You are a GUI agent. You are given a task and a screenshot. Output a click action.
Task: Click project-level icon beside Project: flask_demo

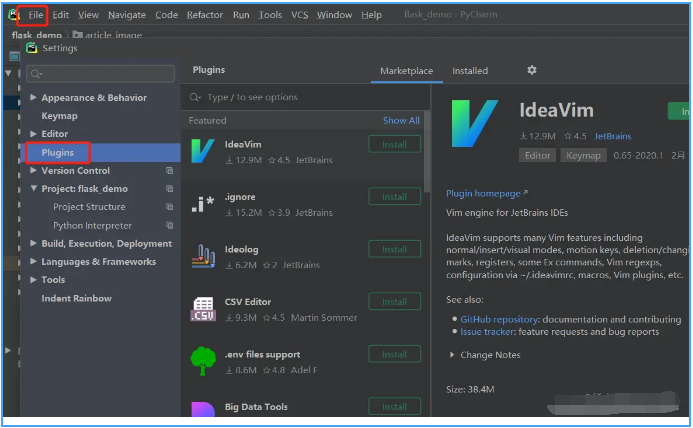pos(169,188)
